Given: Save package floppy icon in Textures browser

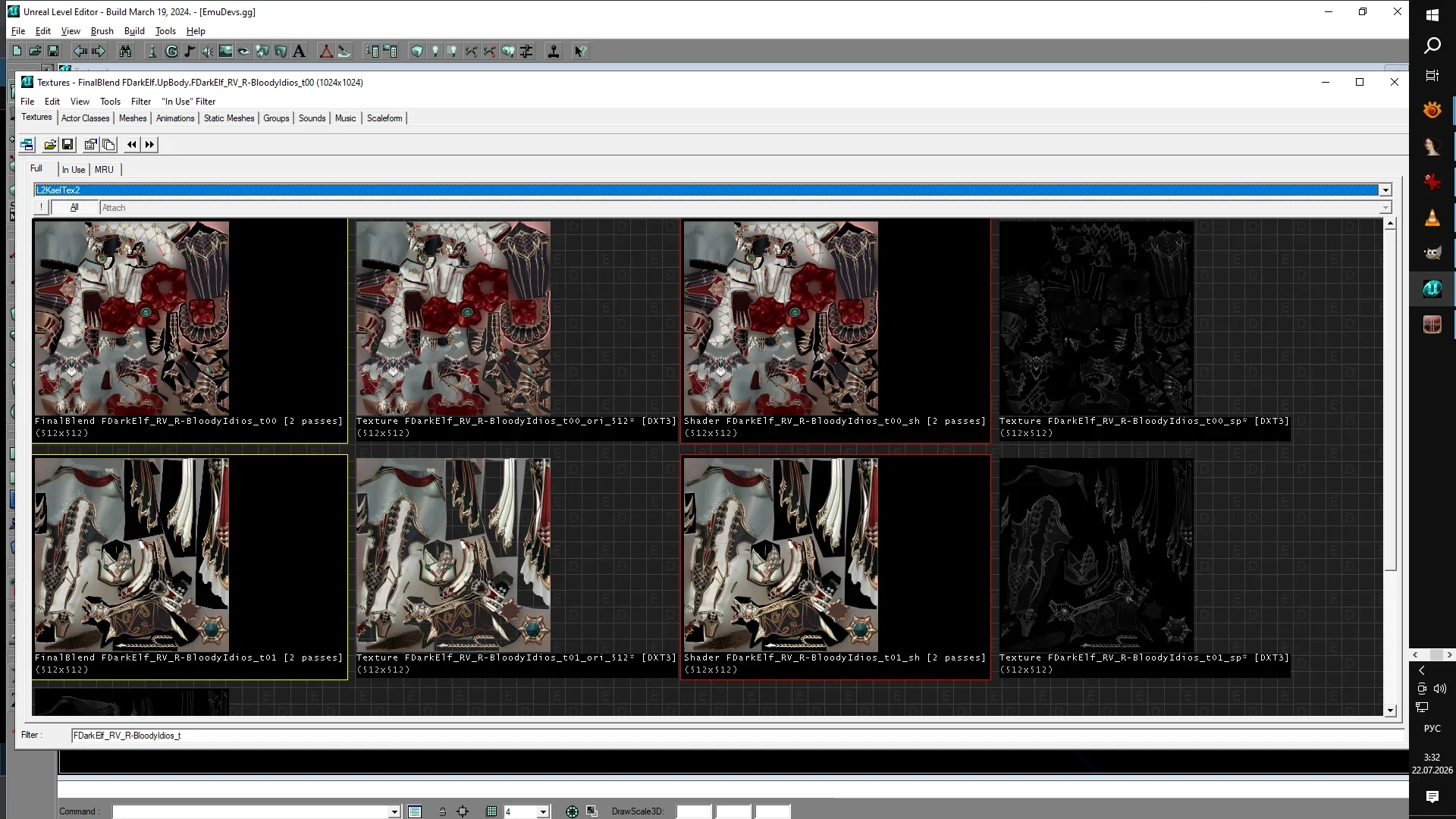Looking at the screenshot, I should pos(67,144).
